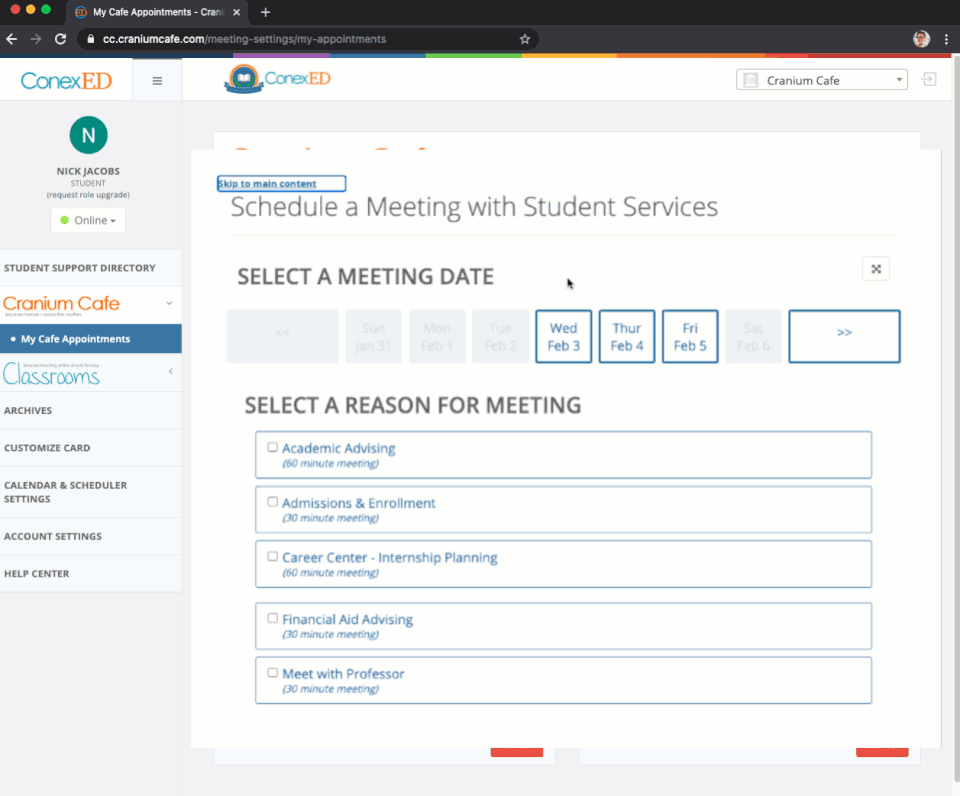Image resolution: width=960 pixels, height=796 pixels.
Task: Click the browser back arrow
Action: [x=12, y=39]
